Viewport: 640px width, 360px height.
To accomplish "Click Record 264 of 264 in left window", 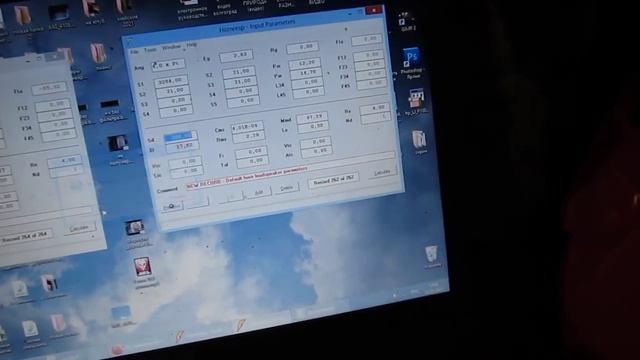I will (26, 237).
